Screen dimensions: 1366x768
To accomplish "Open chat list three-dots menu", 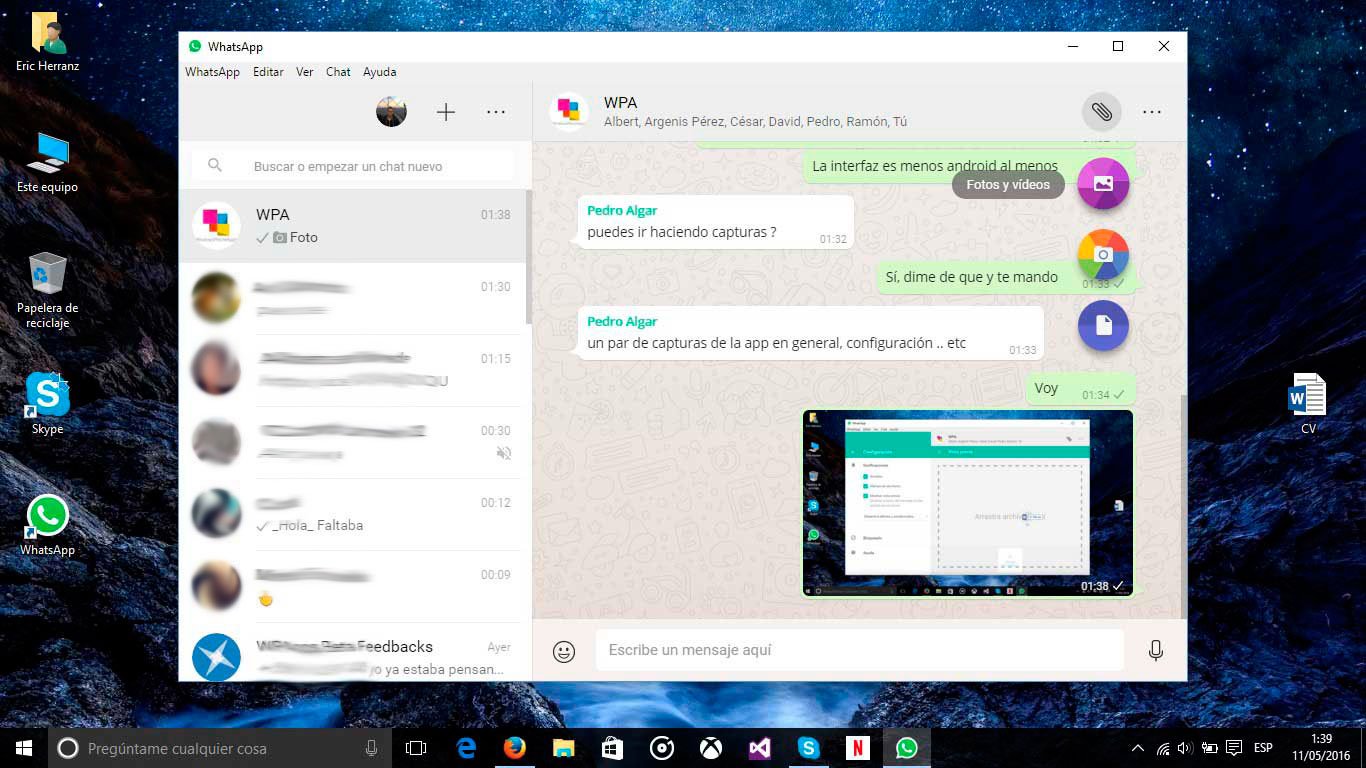I will (496, 112).
